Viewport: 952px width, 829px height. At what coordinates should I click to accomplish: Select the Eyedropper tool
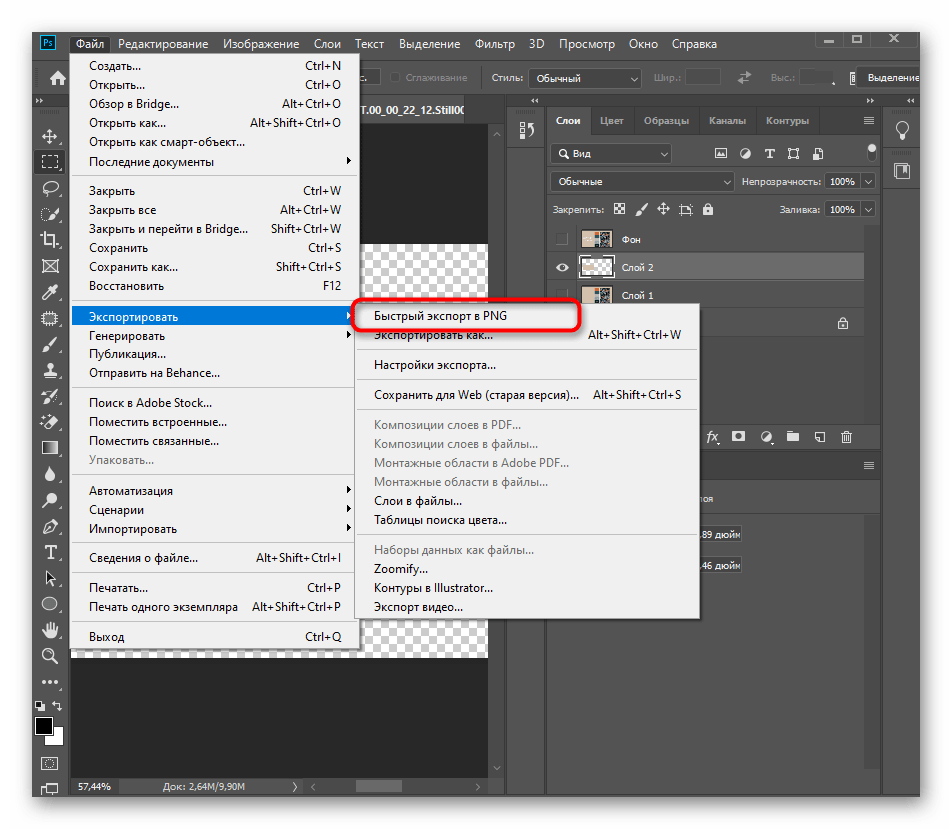coord(50,292)
